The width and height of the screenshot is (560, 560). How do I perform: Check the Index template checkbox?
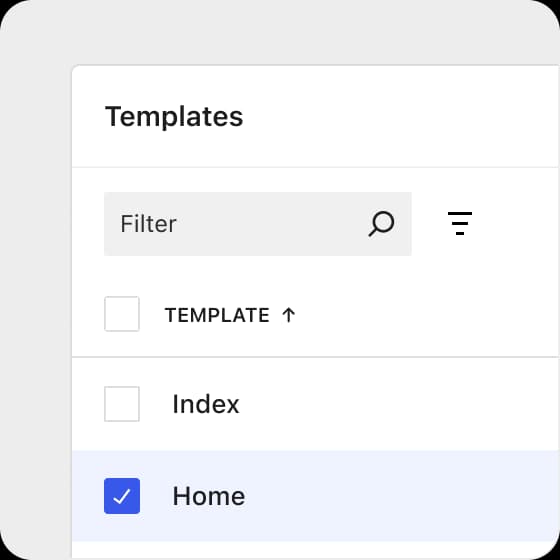pyautogui.click(x=122, y=404)
